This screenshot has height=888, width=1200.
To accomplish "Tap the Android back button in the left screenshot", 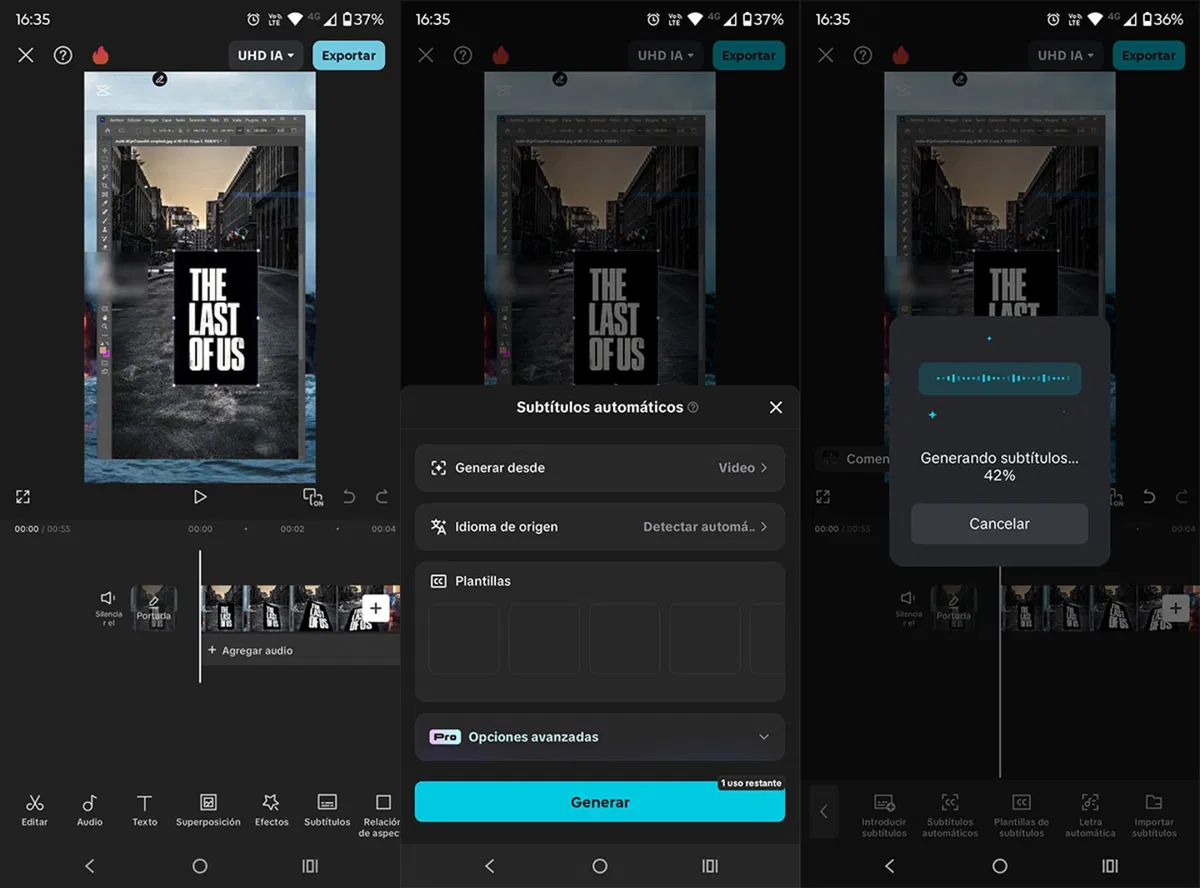I will pyautogui.click(x=89, y=866).
